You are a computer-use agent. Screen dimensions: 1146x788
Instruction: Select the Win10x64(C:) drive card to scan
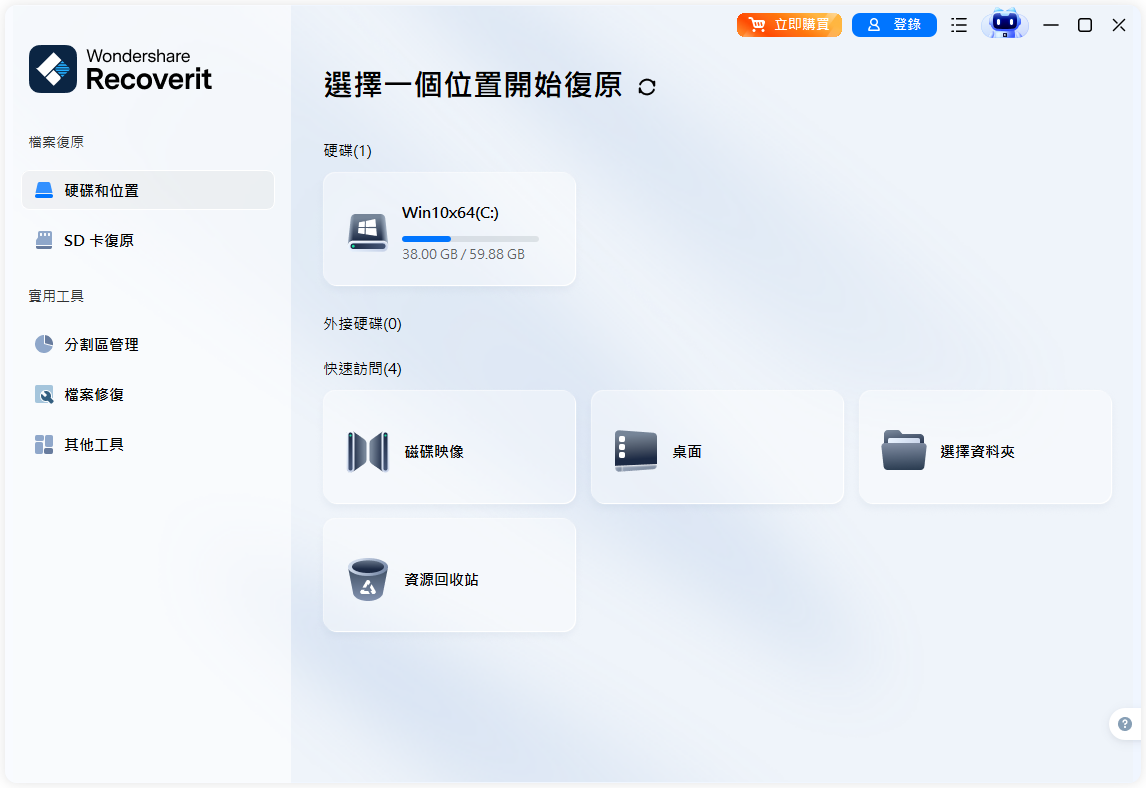(448, 228)
